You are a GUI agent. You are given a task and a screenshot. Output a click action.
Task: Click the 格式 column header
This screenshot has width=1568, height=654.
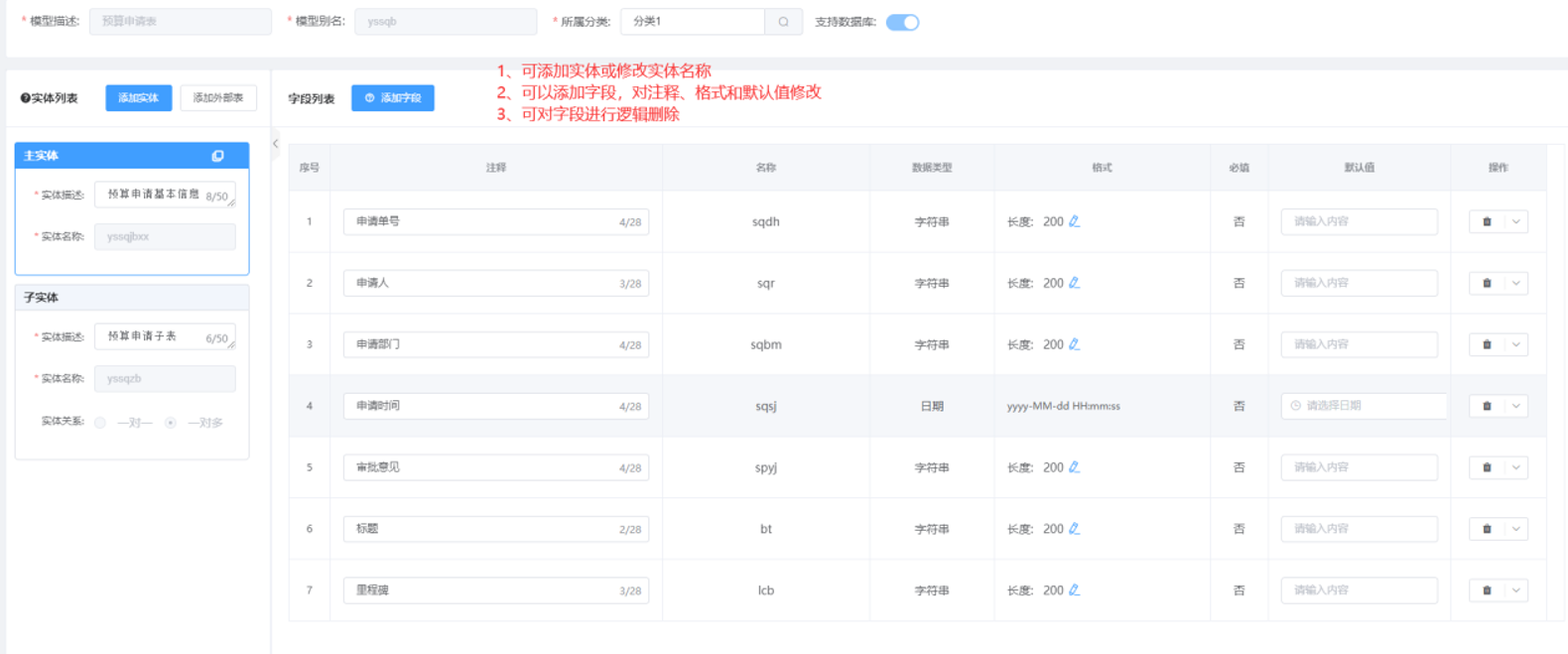pyautogui.click(x=1103, y=168)
